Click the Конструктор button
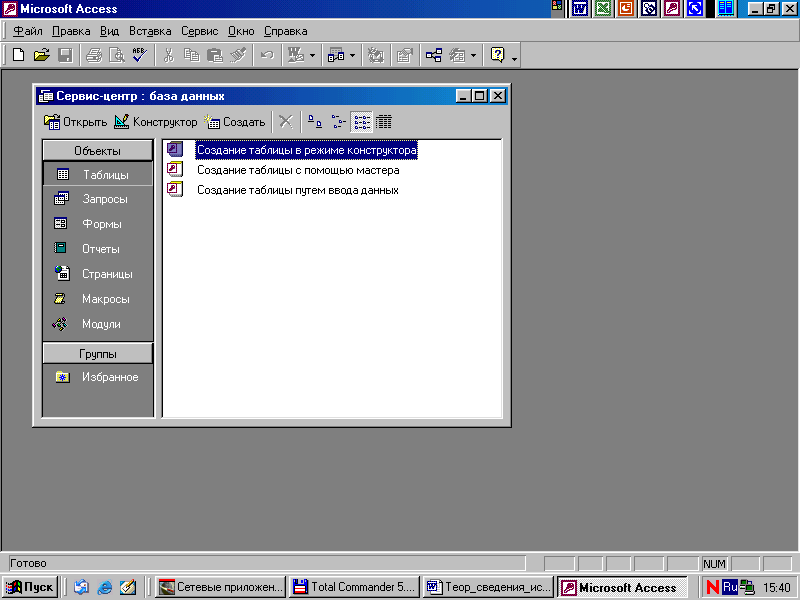 (x=156, y=122)
